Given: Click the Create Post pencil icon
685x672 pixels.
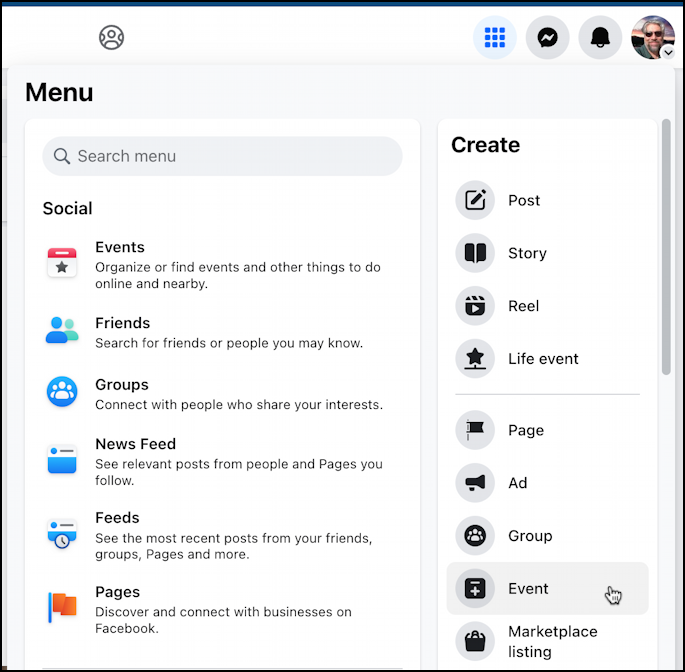Looking at the screenshot, I should tap(475, 200).
